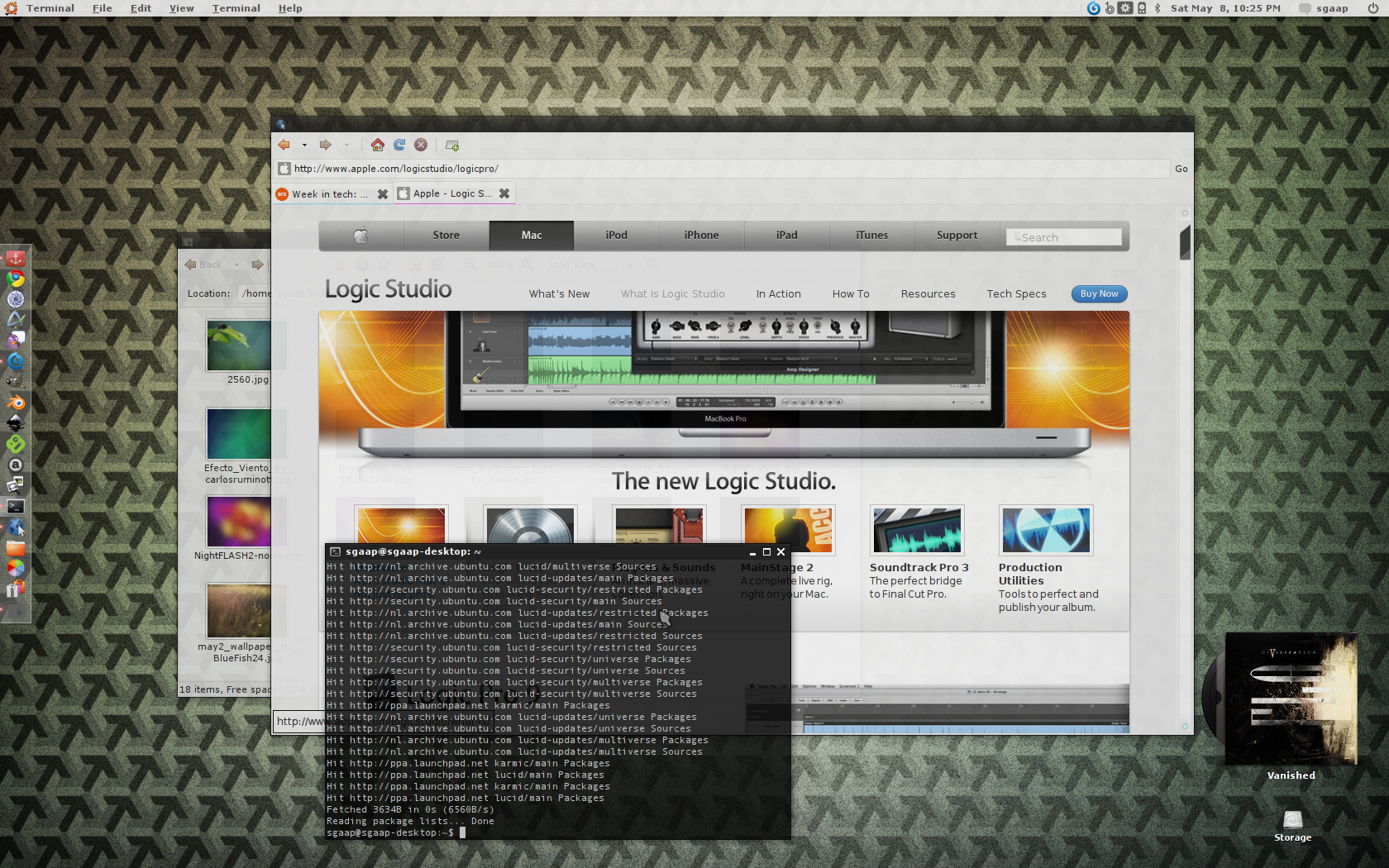Click the Location path field in file manager
Viewport: 1389px width, 868px height.
pos(255,293)
